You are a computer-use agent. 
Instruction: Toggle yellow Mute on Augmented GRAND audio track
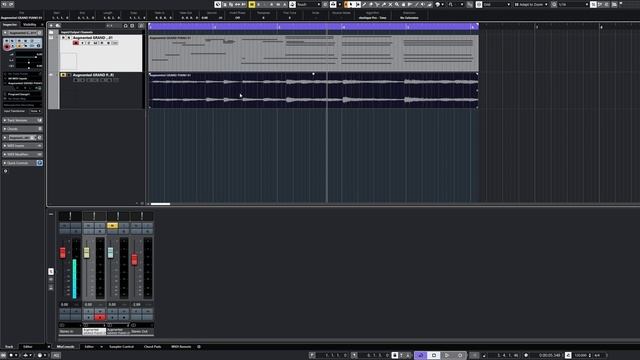[x=63, y=75]
